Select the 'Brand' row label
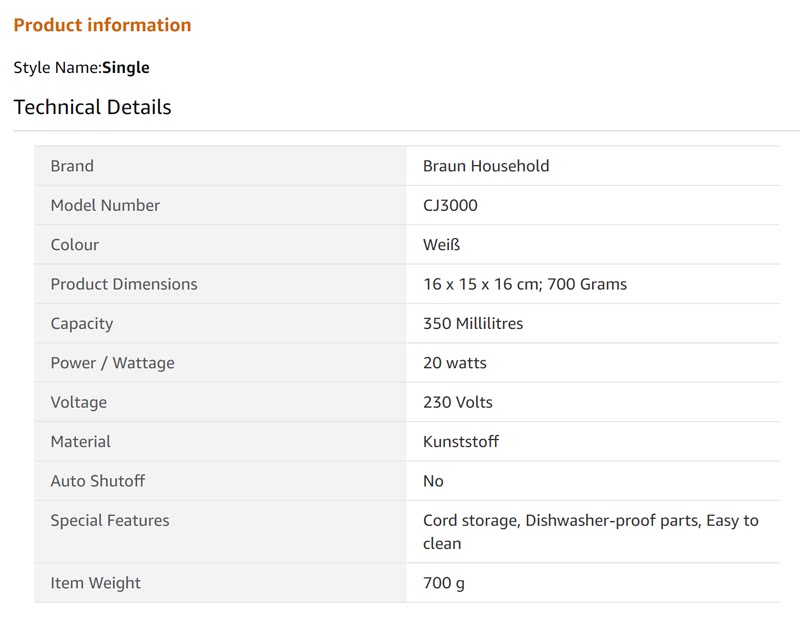This screenshot has width=800, height=637. [x=72, y=166]
